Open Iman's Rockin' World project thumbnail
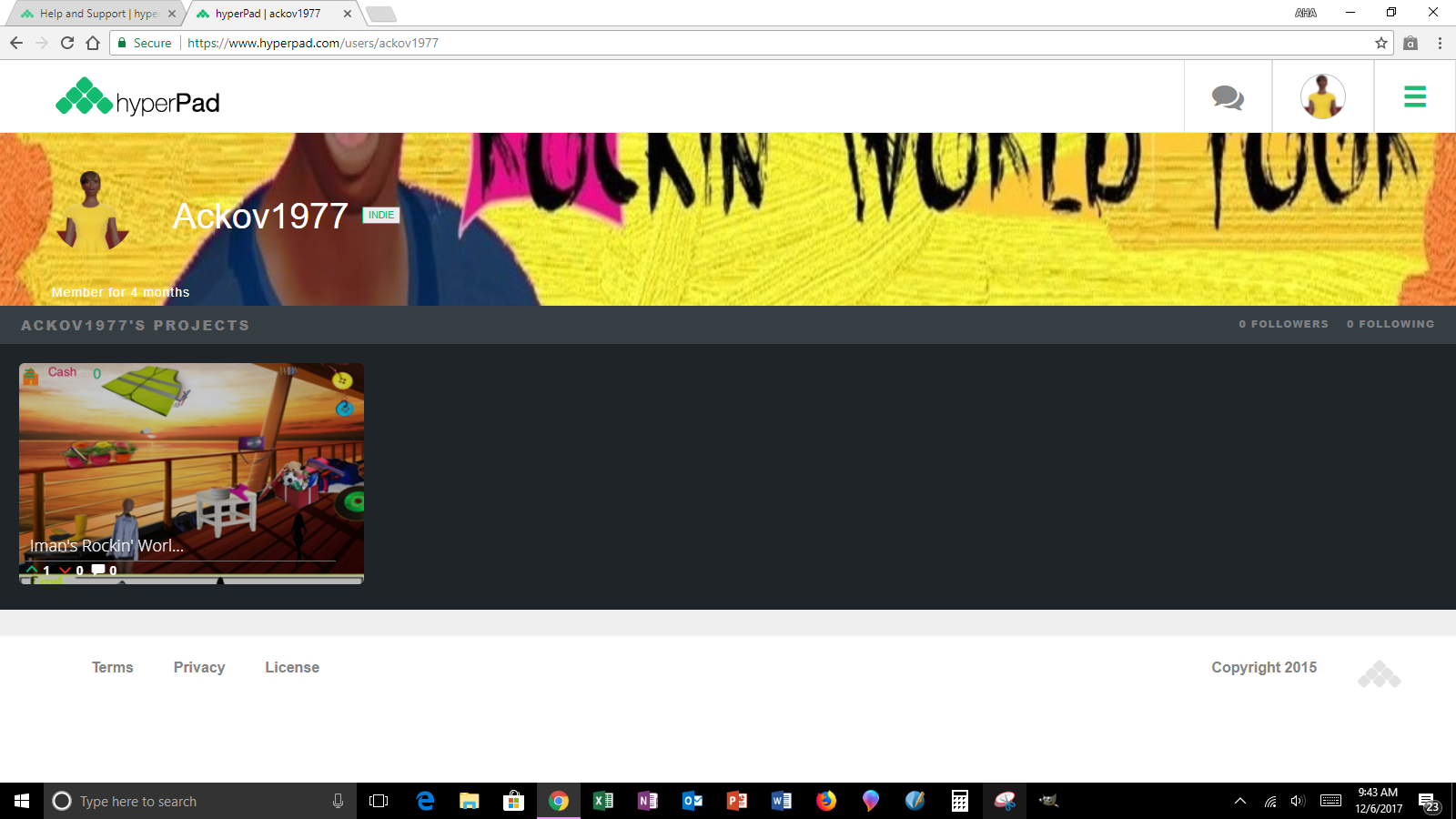Viewport: 1456px width, 819px height. pos(191,455)
